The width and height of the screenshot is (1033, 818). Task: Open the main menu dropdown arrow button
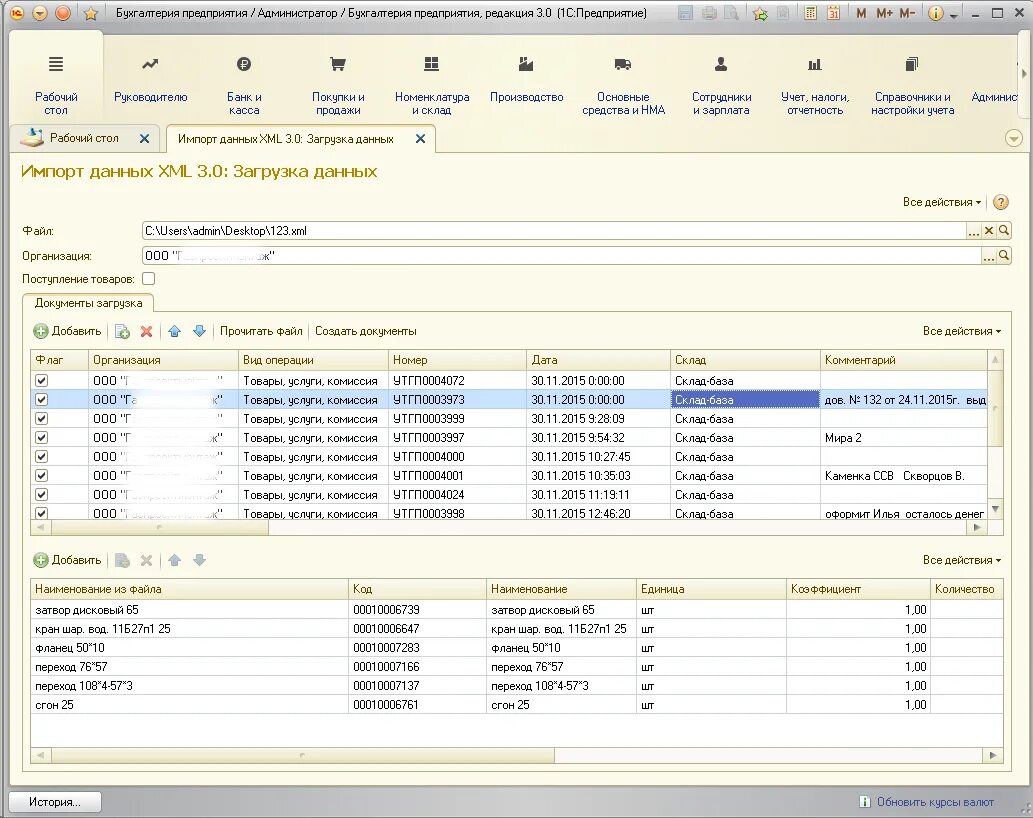[40, 13]
